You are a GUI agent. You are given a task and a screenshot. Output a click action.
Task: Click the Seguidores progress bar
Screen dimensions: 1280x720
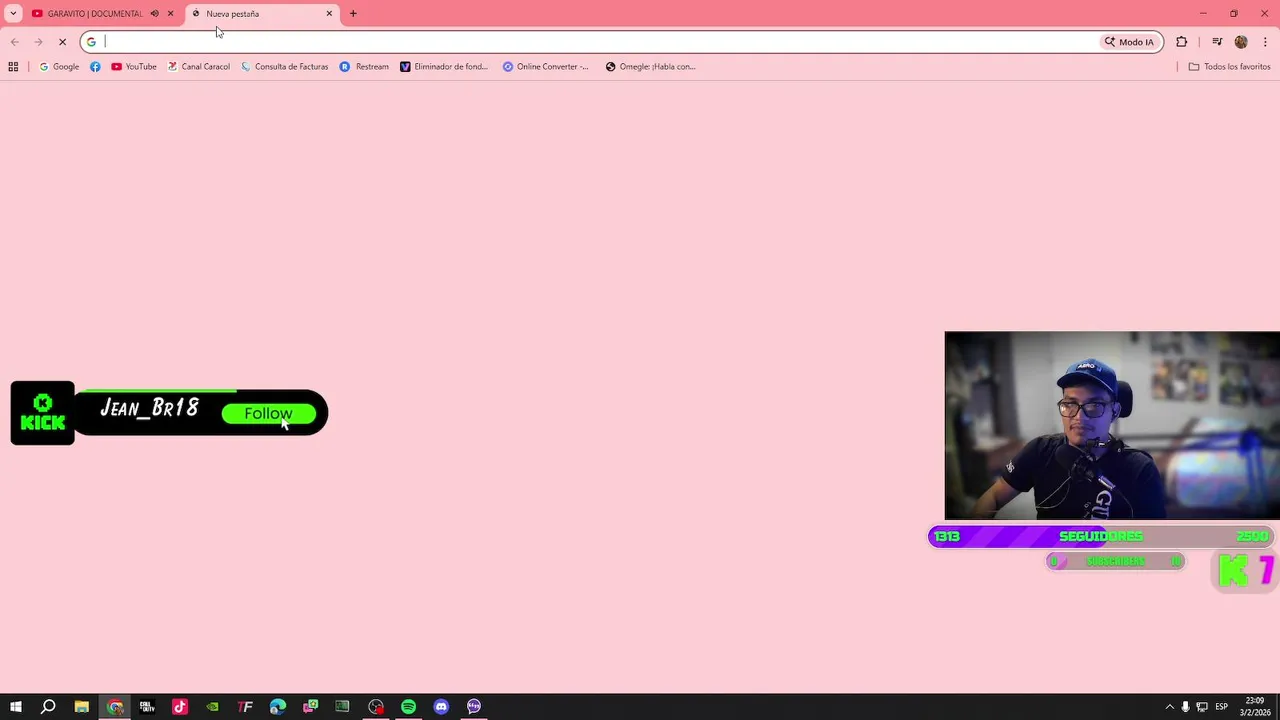coord(1100,537)
